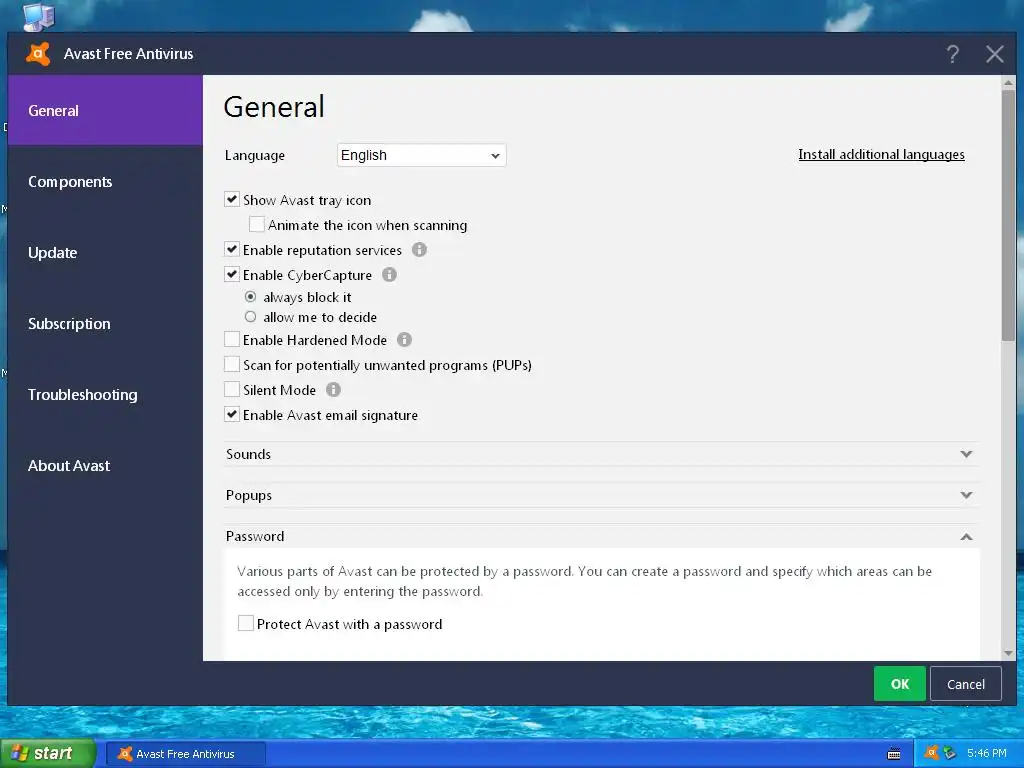Go to the Subscription tab
This screenshot has height=768, width=1024.
click(105, 324)
